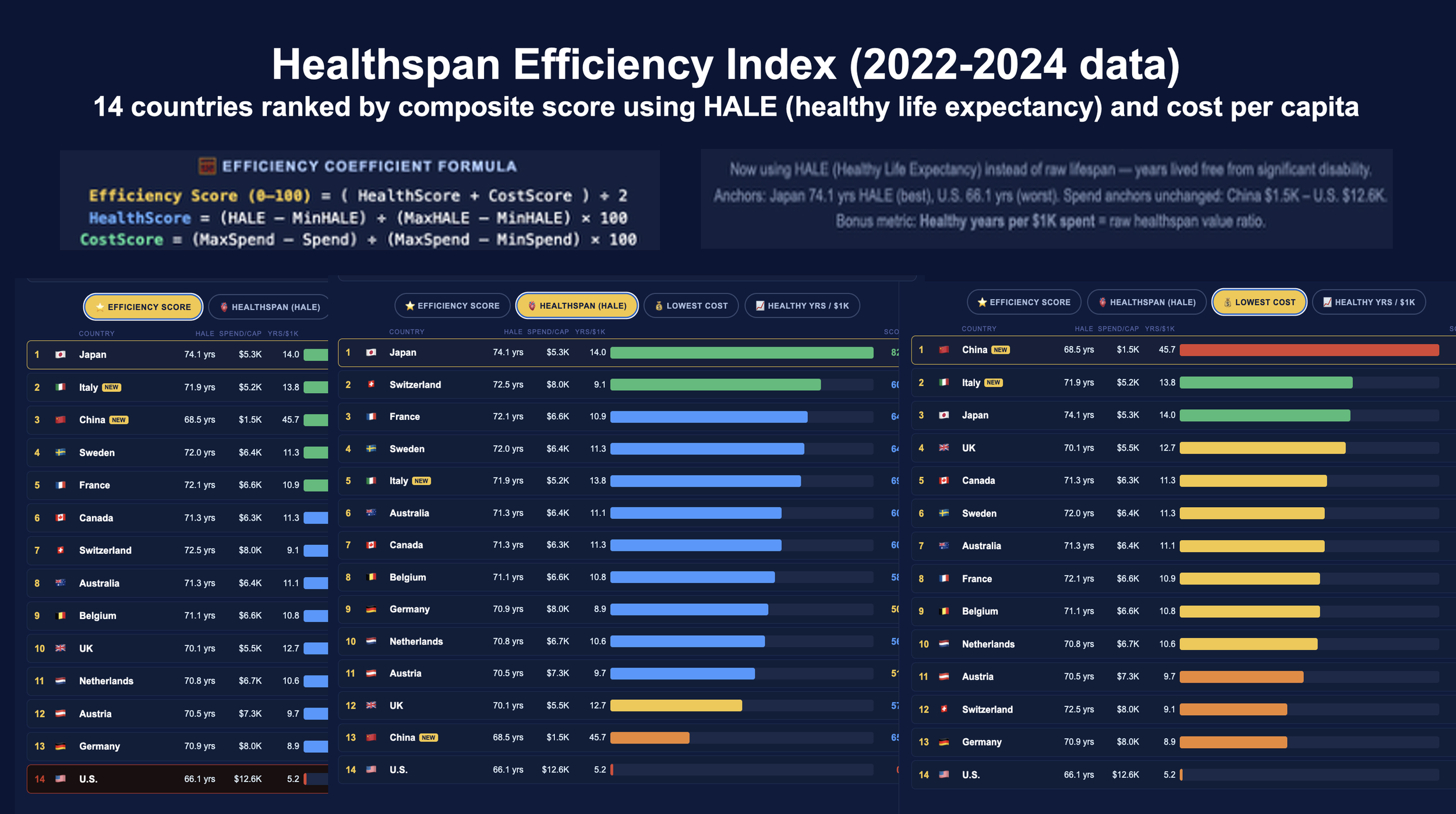
Task: Open Healthy Yrs / $1K tab in the Healthspan ranking panel
Action: [802, 306]
